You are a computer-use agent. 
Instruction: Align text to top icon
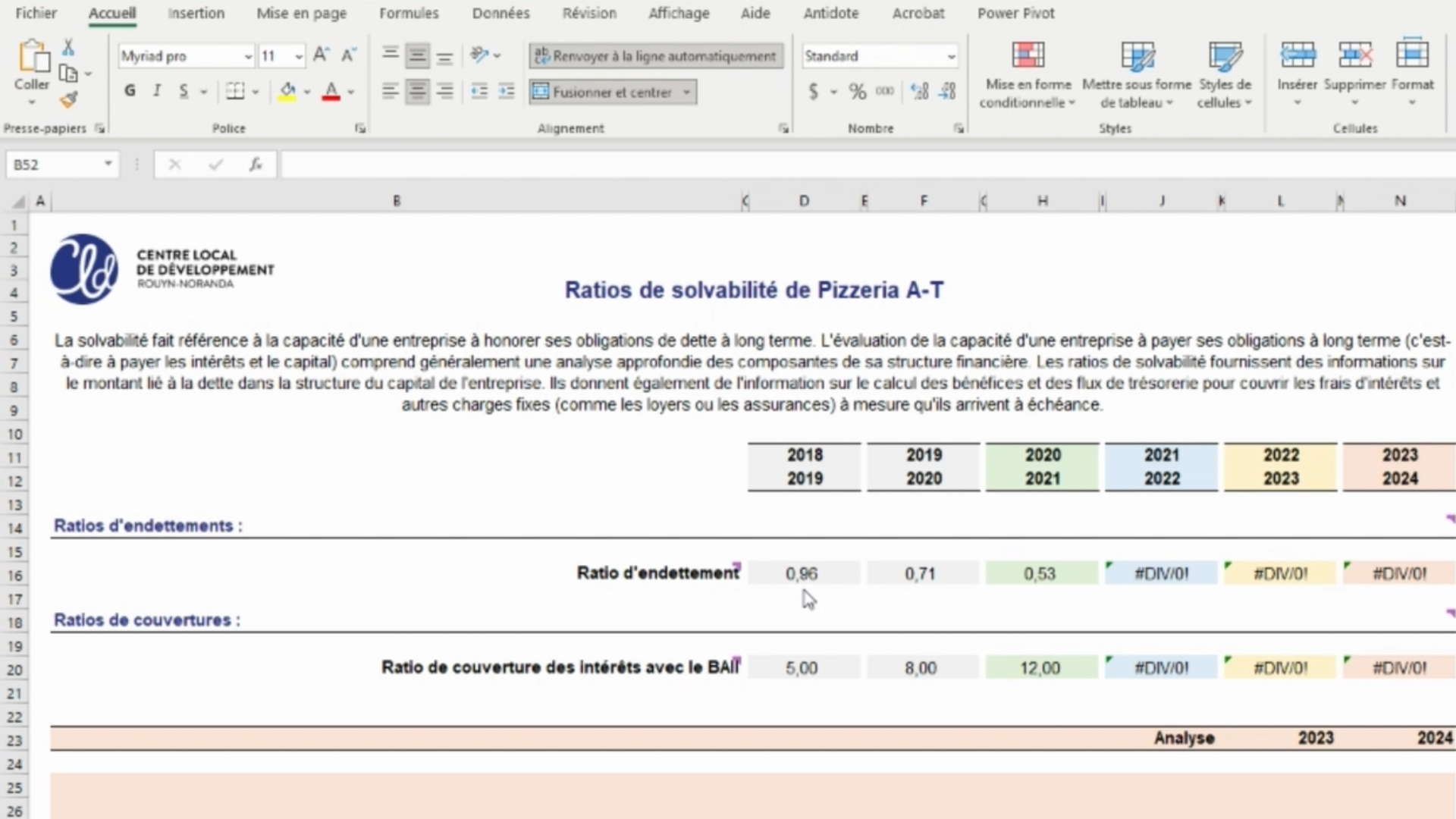[x=391, y=55]
